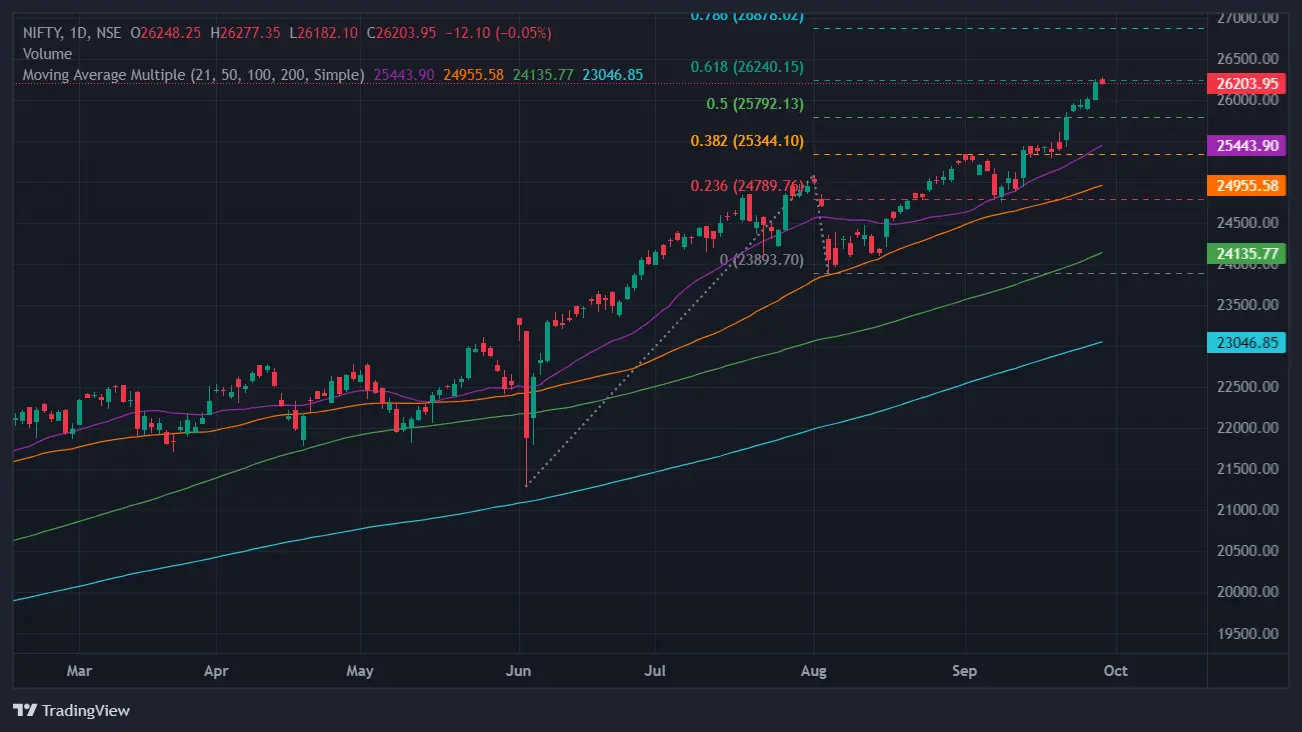Screen dimensions: 1302x732
Task: Click purple 25443.90 value in indicator legend
Action: coord(402,74)
